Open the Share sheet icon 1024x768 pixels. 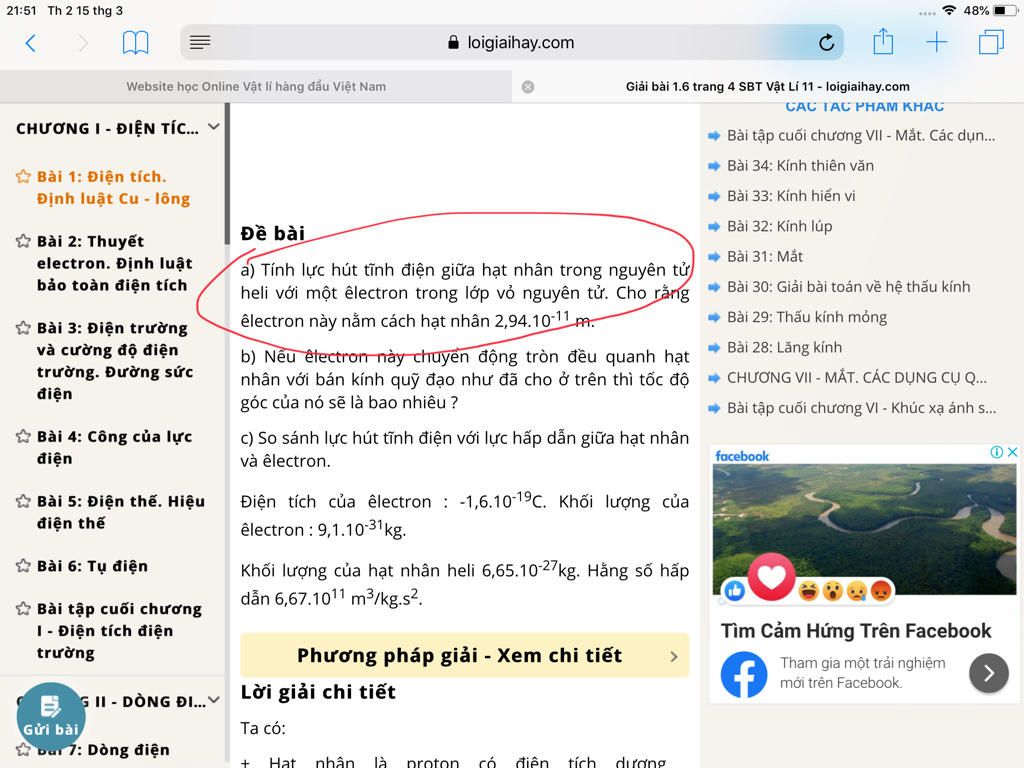point(883,41)
